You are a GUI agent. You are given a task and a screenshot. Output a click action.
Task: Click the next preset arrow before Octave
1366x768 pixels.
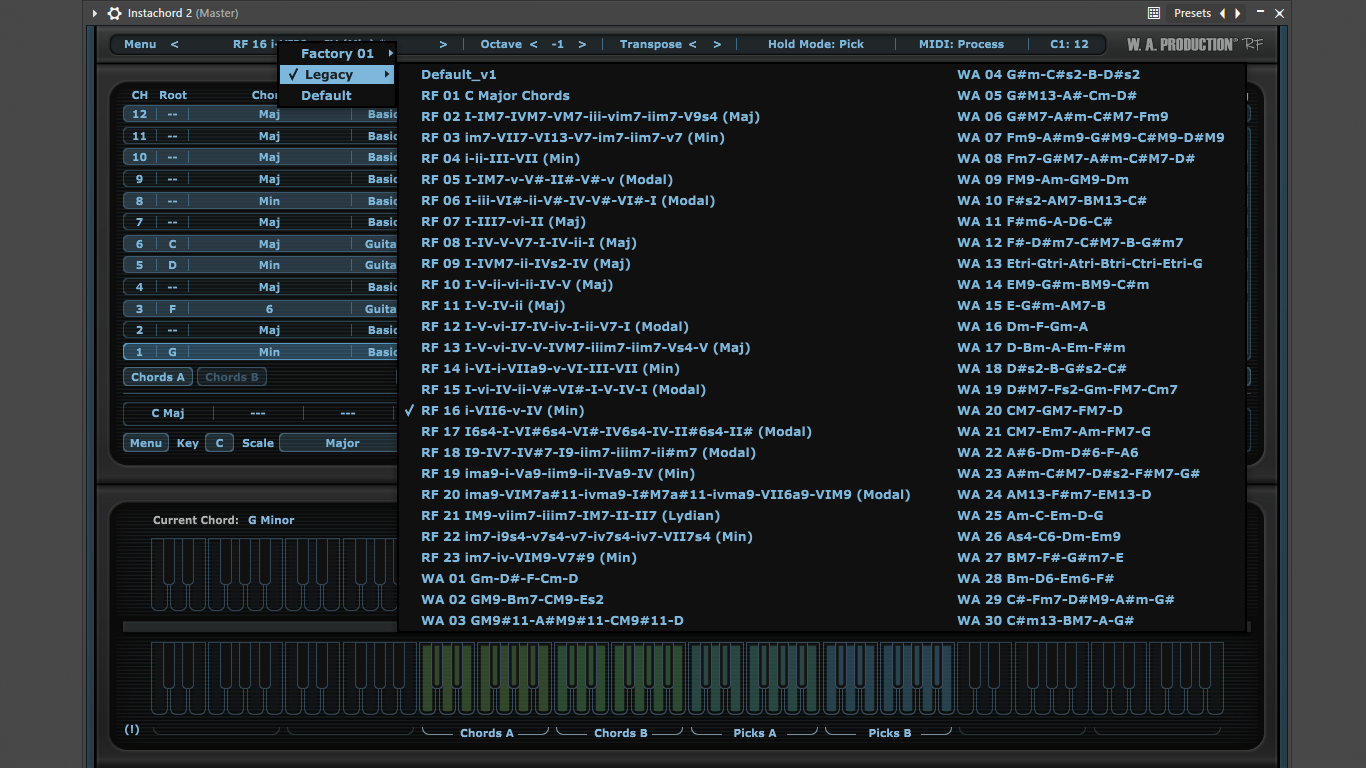(443, 44)
